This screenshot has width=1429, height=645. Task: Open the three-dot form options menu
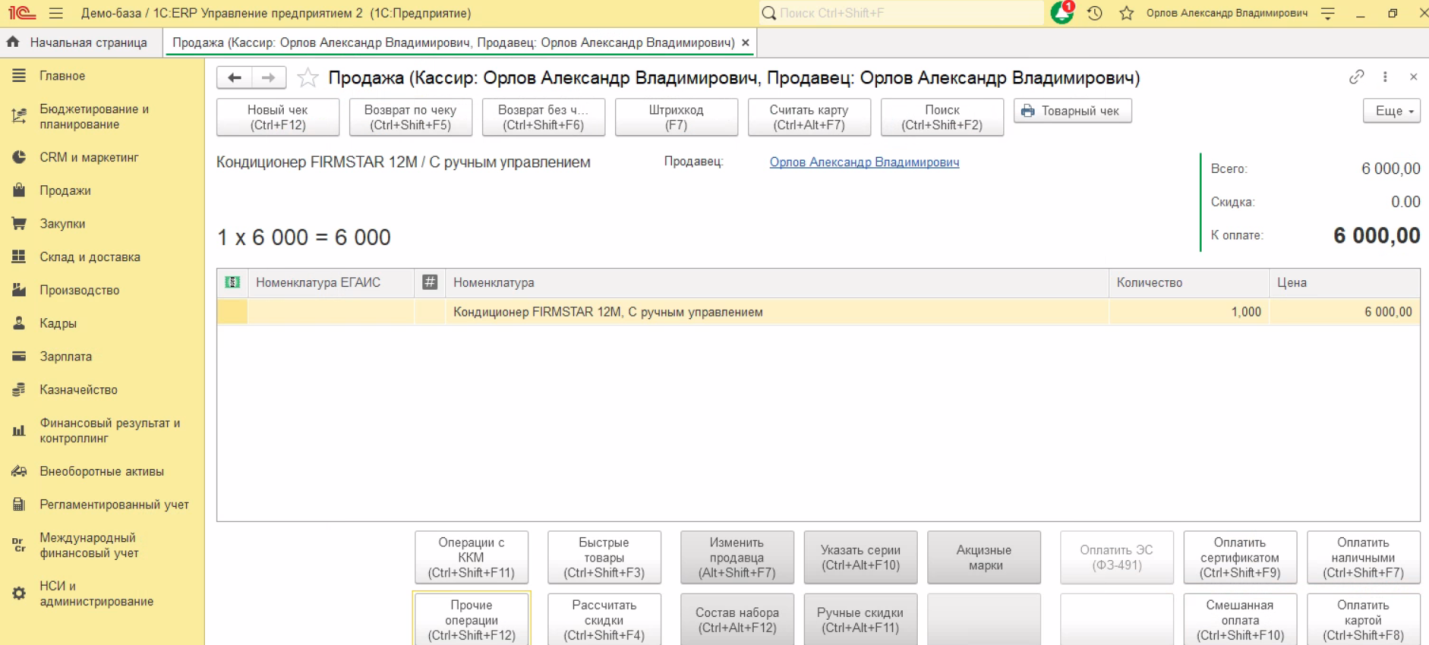[x=1385, y=77]
